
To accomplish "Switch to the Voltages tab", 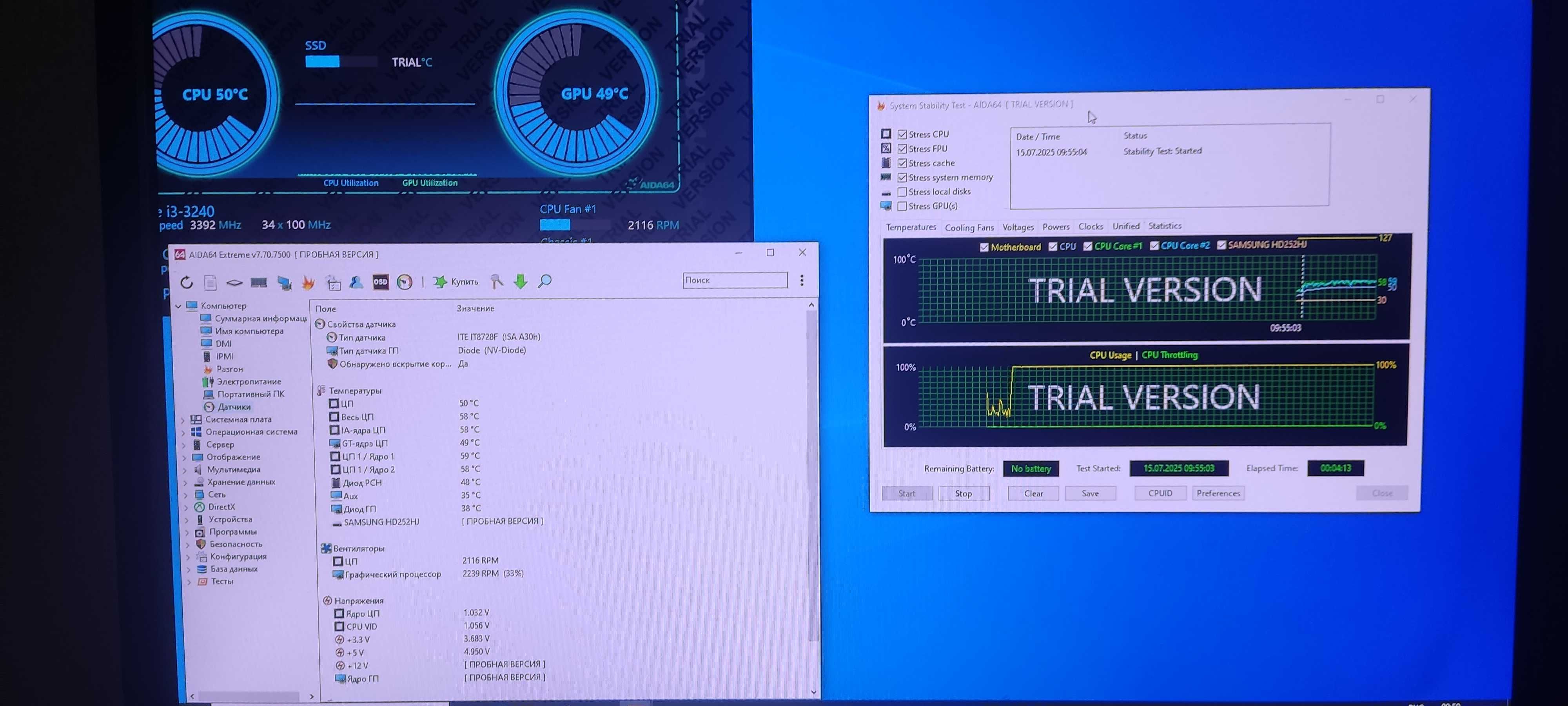I will 1018,227.
